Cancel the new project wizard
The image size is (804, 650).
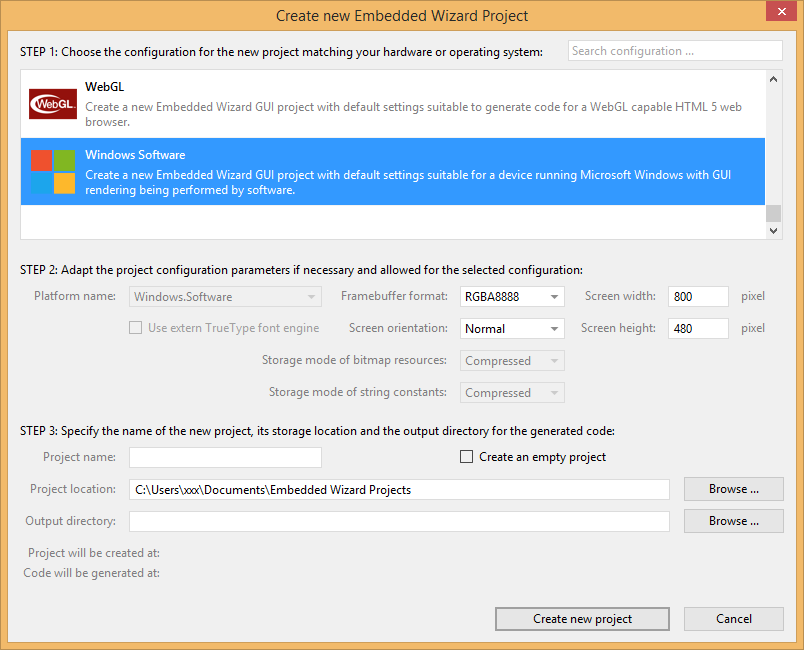click(x=733, y=619)
